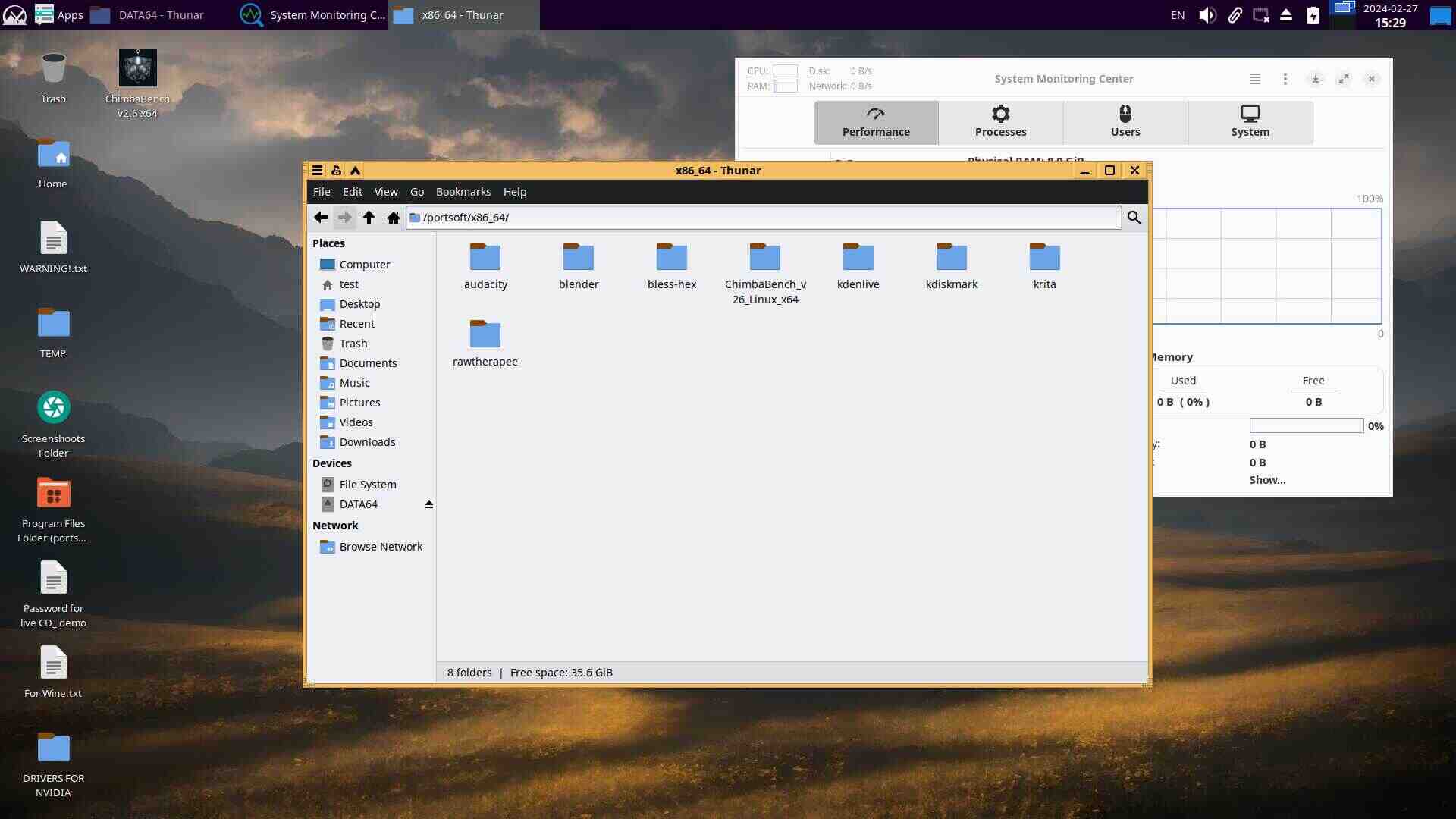1456x819 pixels.
Task: Open the three-dot menu in System Monitoring Center
Action: click(x=1285, y=79)
